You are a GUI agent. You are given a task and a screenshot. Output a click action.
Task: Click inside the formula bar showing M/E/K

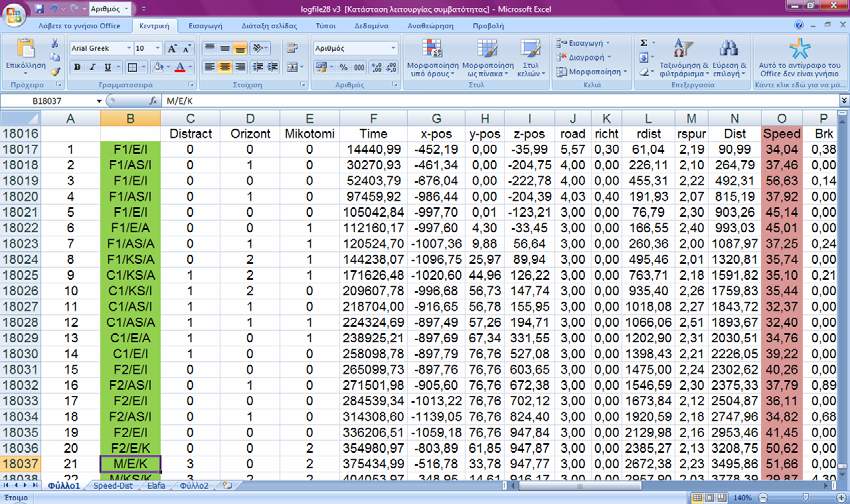(499, 101)
